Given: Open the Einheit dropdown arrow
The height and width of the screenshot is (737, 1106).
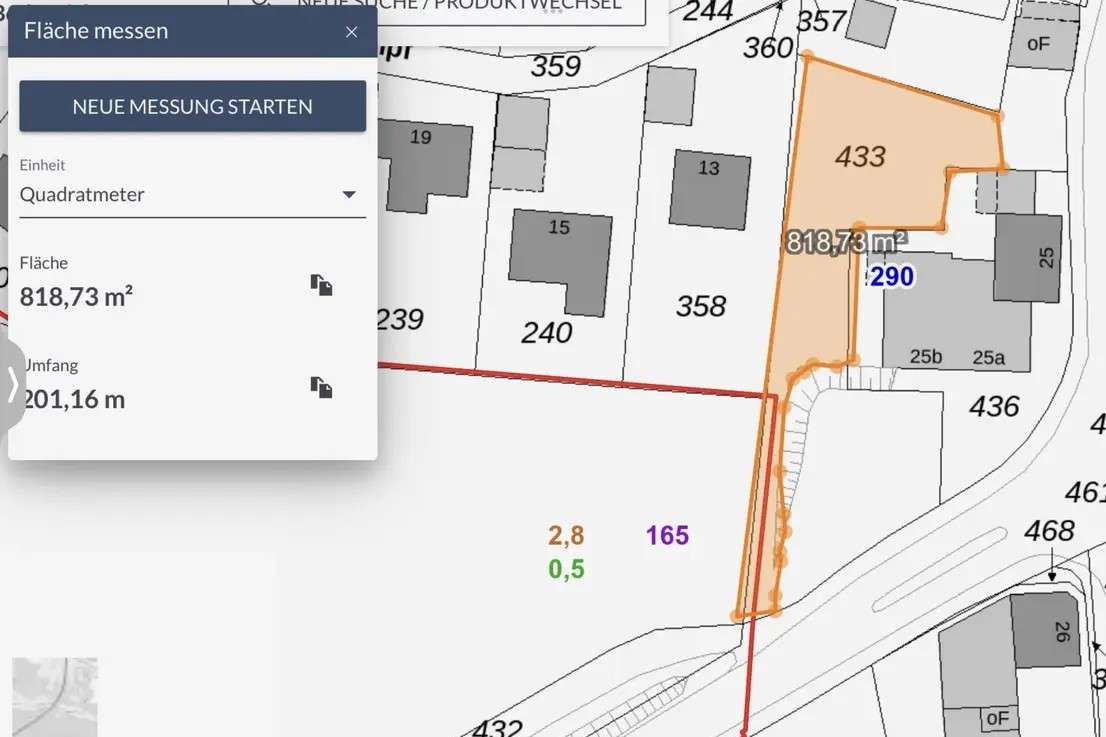Looking at the screenshot, I should tap(349, 195).
